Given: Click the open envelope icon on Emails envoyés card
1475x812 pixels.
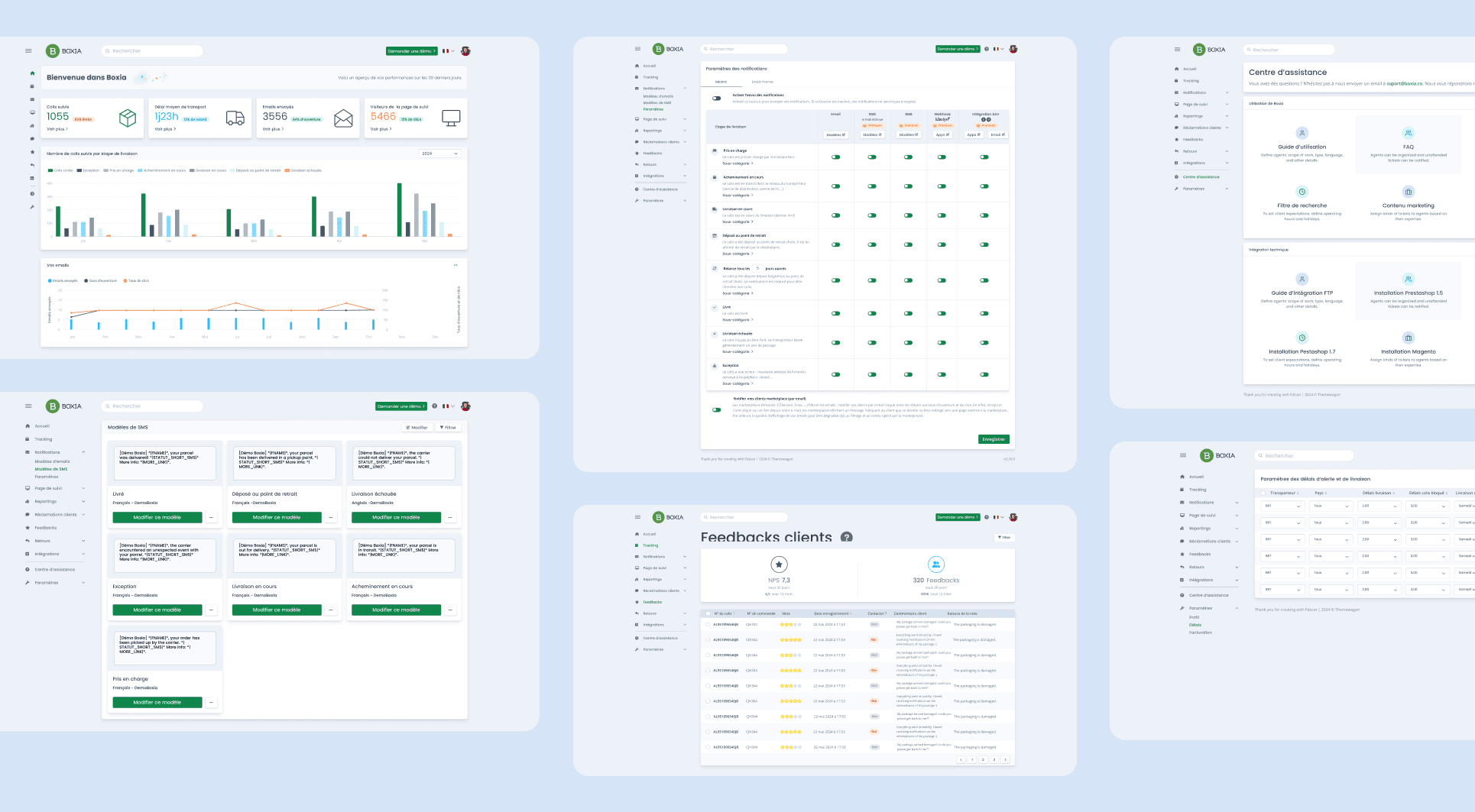Looking at the screenshot, I should coord(343,118).
